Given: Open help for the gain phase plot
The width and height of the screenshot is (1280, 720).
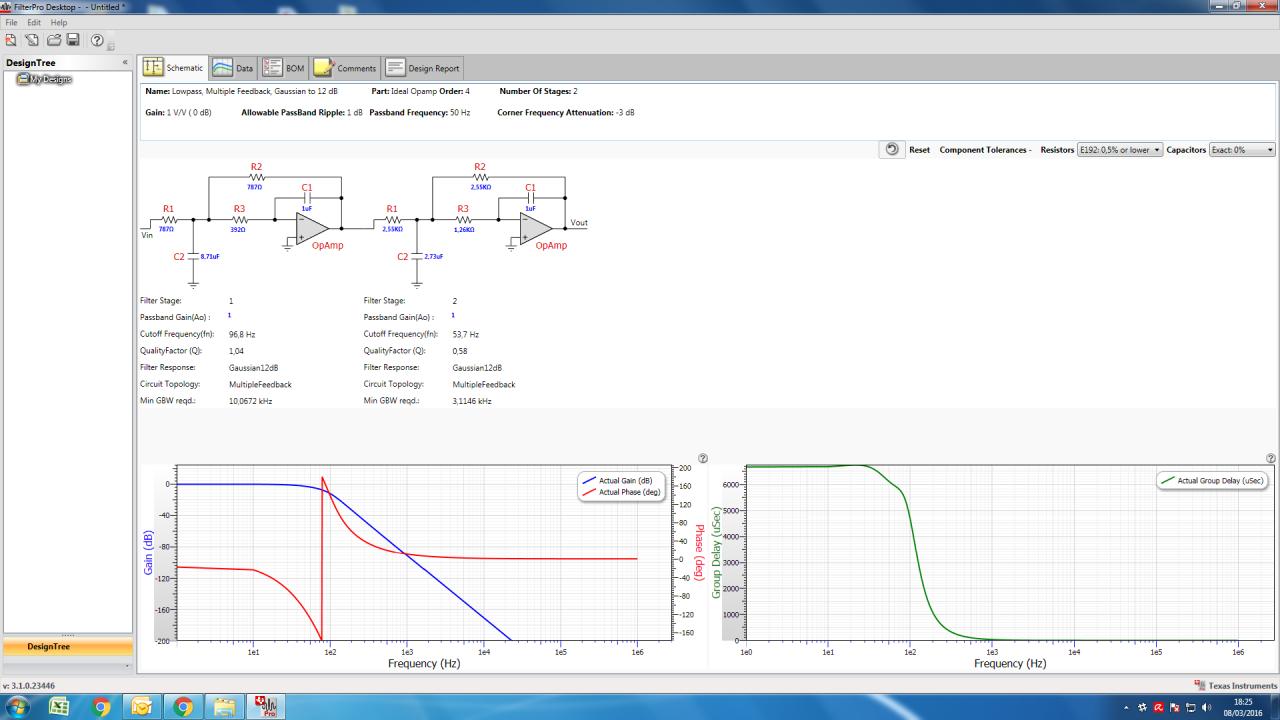Looking at the screenshot, I should (x=703, y=458).
